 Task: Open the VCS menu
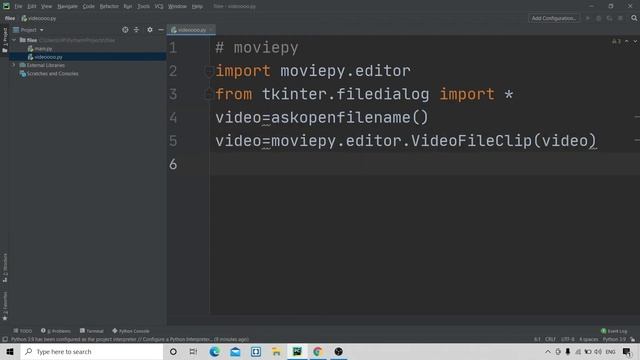click(159, 6)
